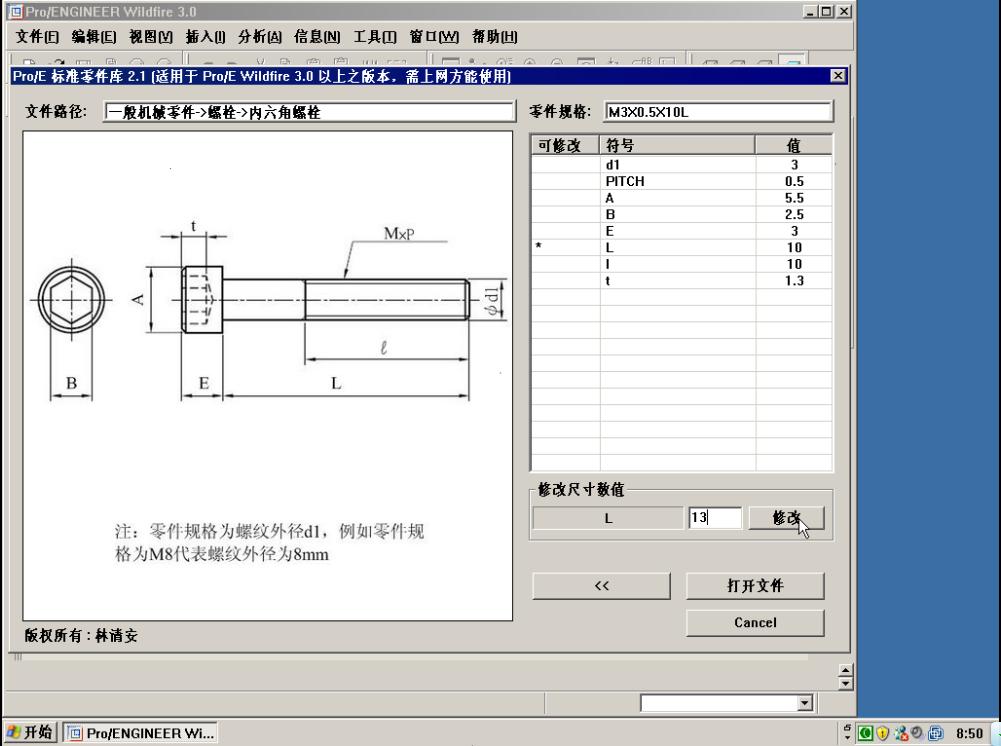Image resolution: width=1001 pixels, height=746 pixels.
Task: Click the asterisk marker in the L row
Action: pos(539,246)
